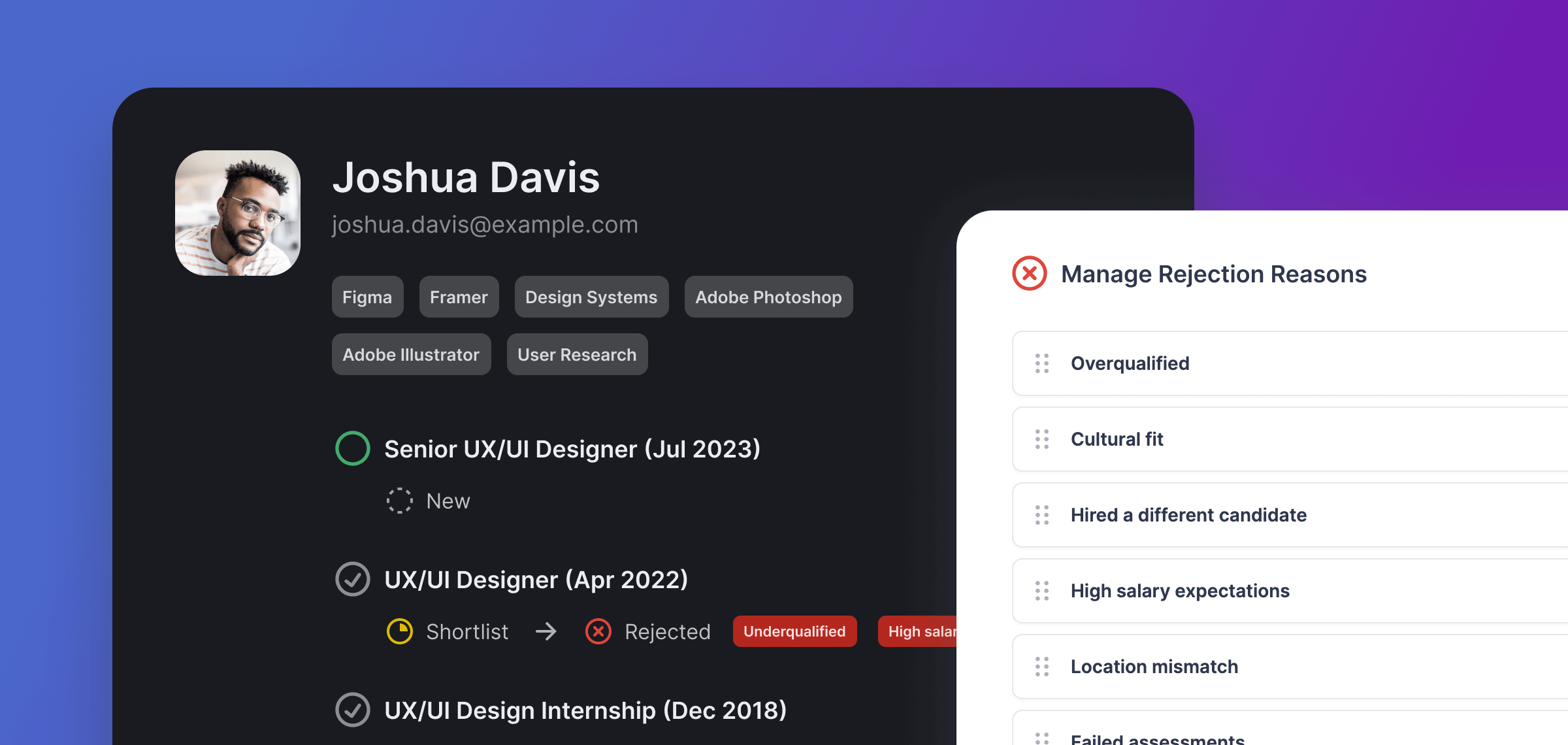Select the Location mismatch rejection reason

[x=1290, y=667]
